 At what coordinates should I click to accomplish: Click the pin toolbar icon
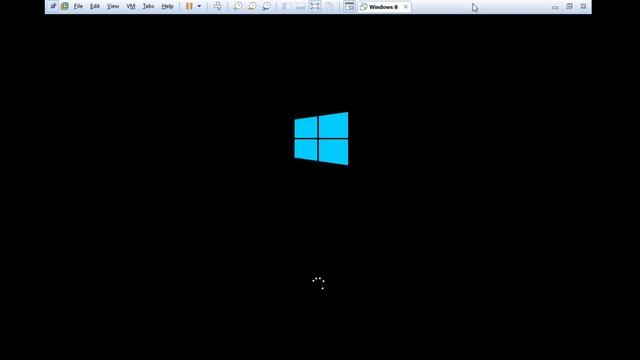tap(53, 6)
